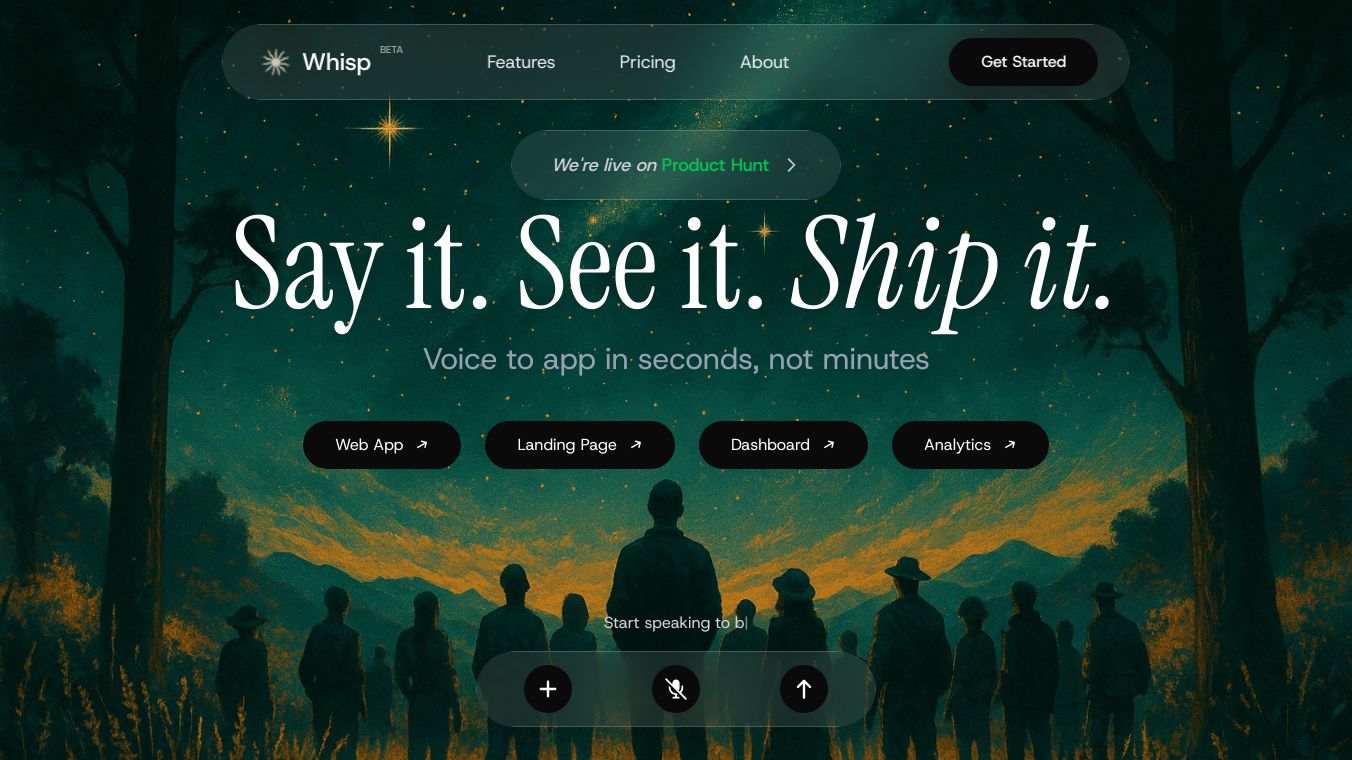
Task: Click the plus add button
Action: [548, 689]
